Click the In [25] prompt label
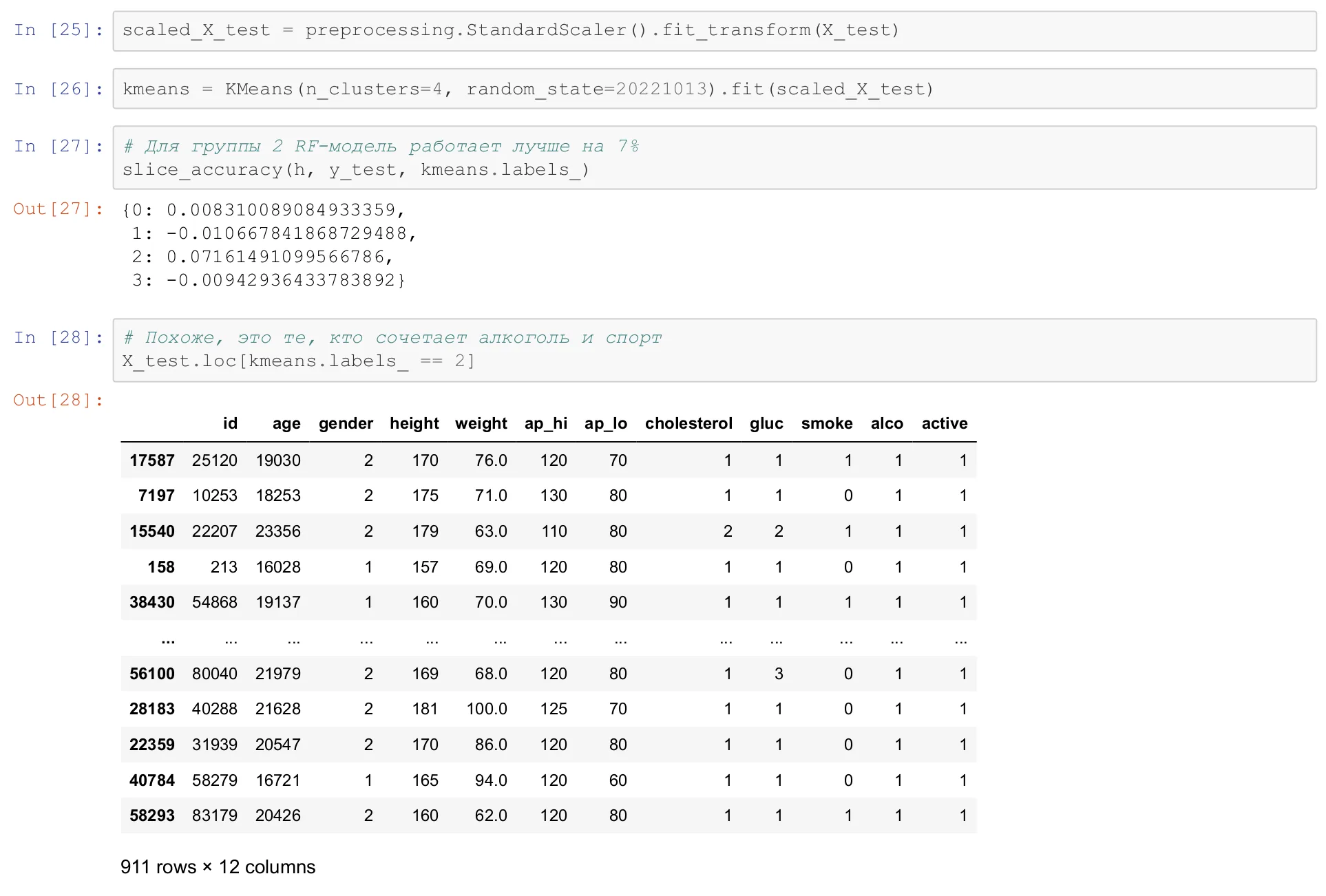Viewport: 1326px width, 896px height. click(x=59, y=30)
